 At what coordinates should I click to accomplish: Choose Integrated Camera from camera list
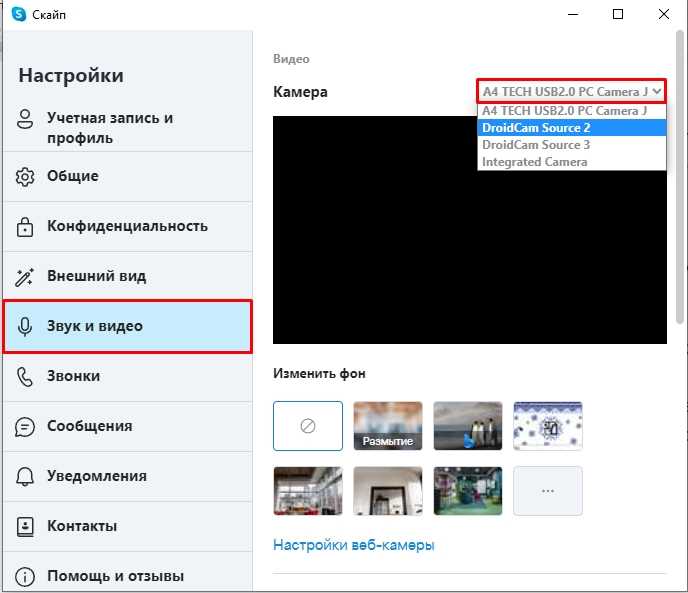(x=571, y=162)
